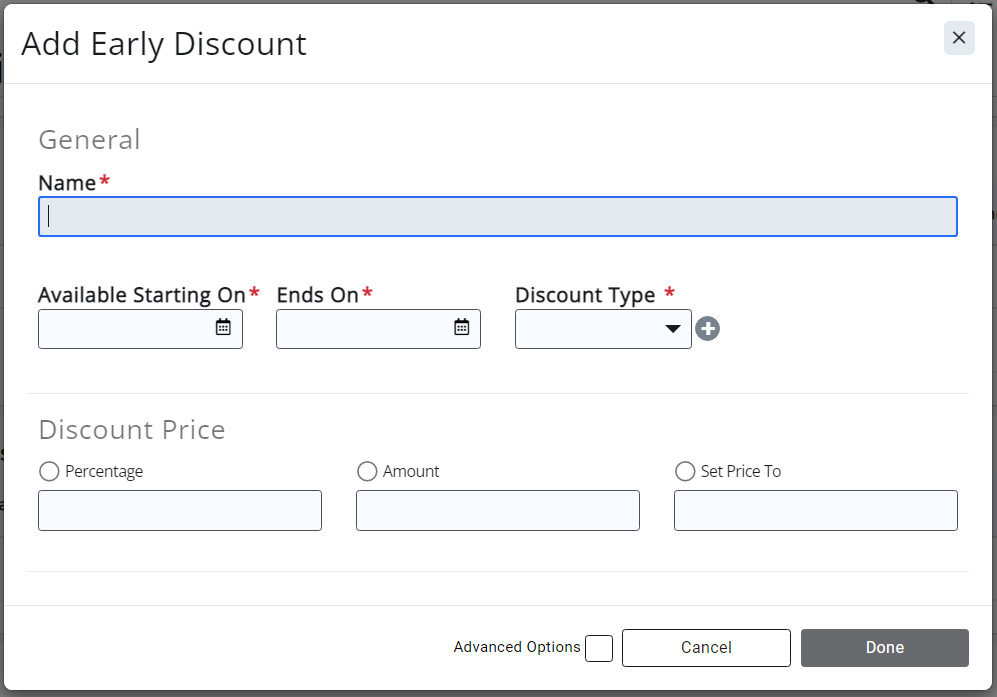Enable the Advanced Options checkbox

point(599,648)
